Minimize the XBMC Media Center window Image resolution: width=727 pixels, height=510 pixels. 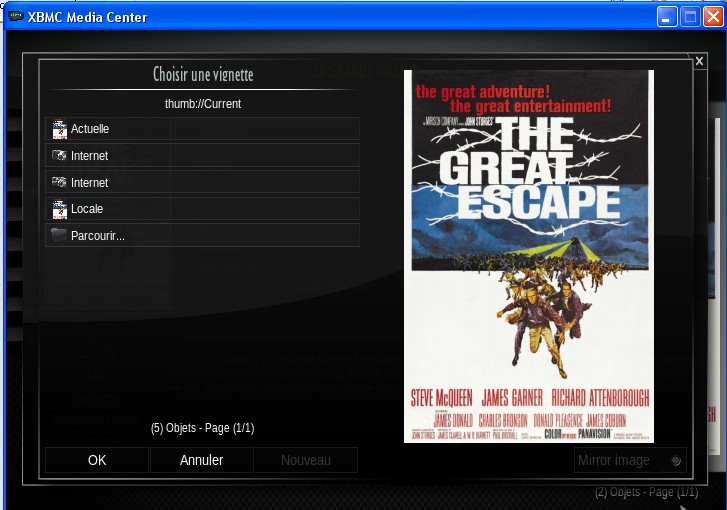[x=667, y=17]
